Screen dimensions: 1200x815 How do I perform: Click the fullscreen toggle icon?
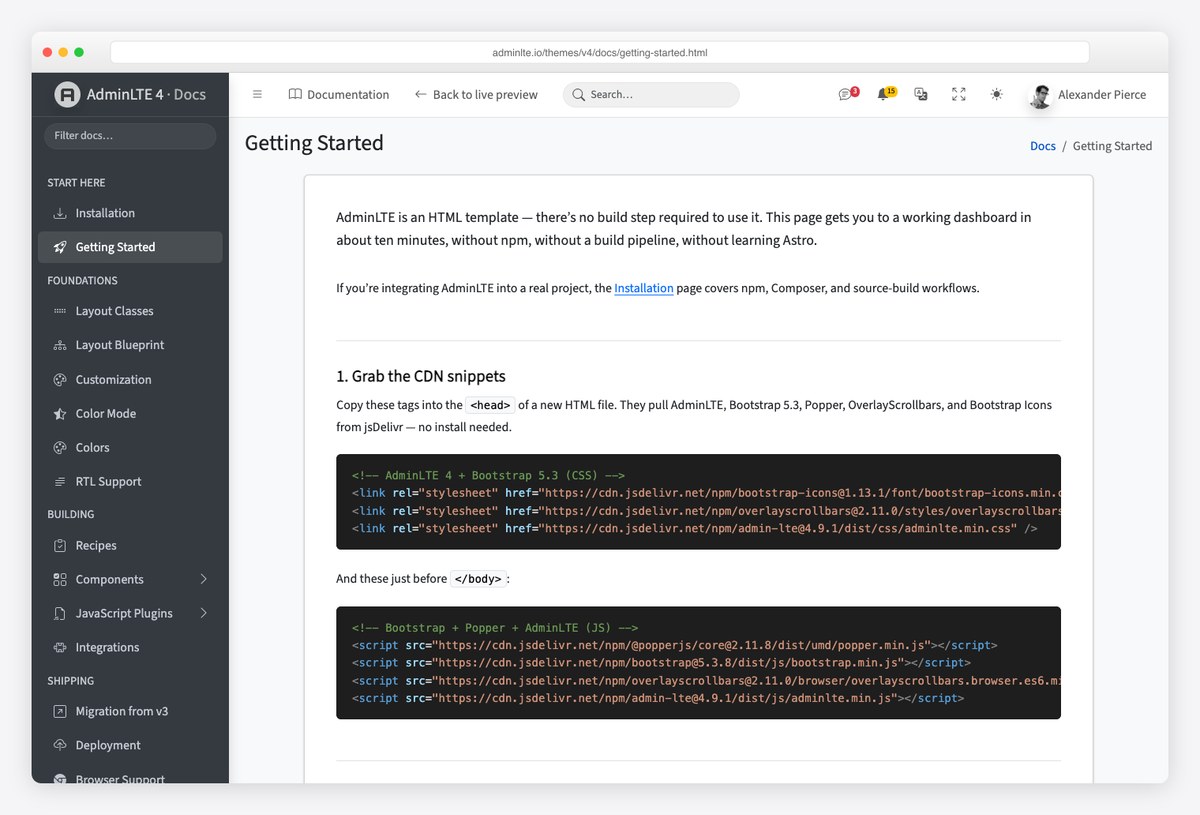(959, 94)
